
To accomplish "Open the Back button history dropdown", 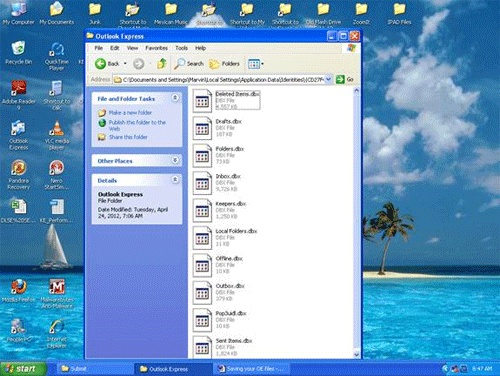I will (x=125, y=63).
